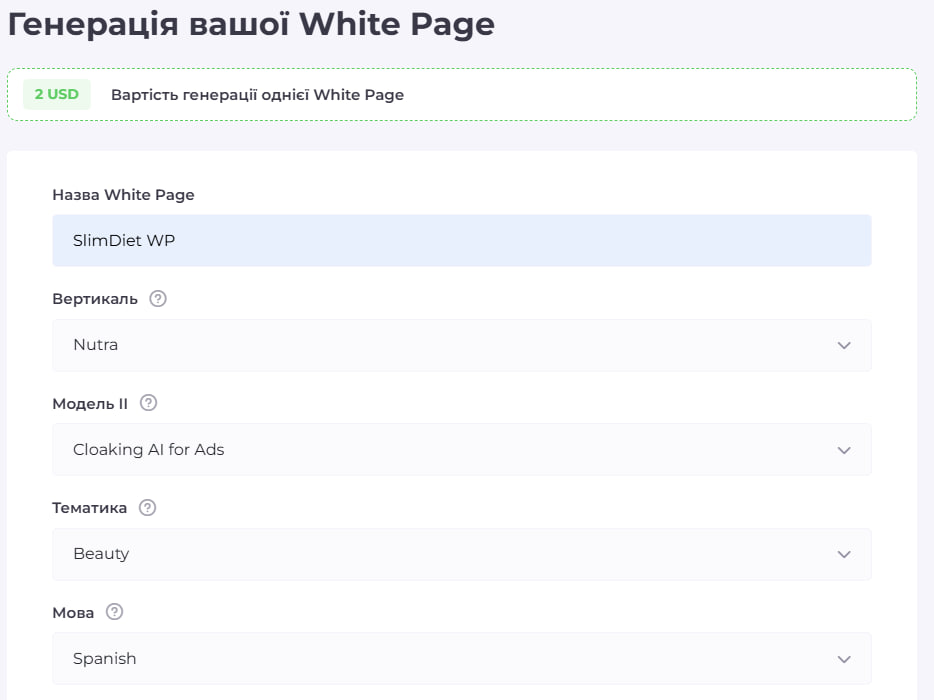Screen dimensions: 934x700
Task: Click the chevron arrow in the Beauty field
Action: click(843, 554)
